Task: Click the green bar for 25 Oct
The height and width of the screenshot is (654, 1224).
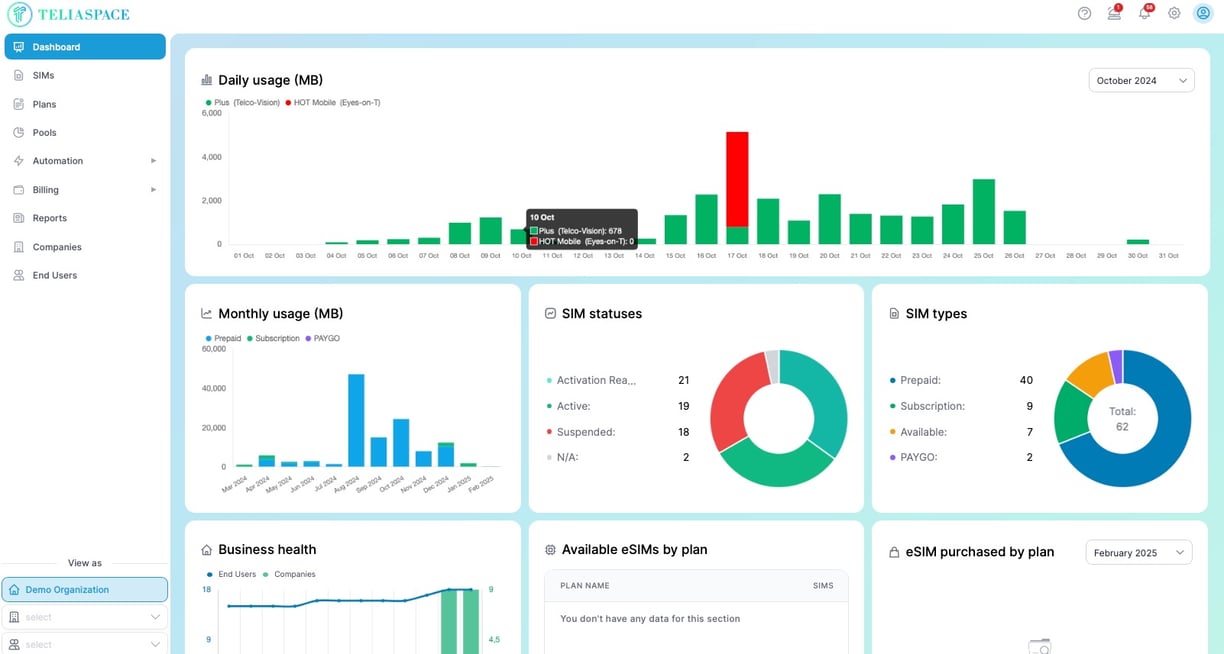Action: pos(984,212)
